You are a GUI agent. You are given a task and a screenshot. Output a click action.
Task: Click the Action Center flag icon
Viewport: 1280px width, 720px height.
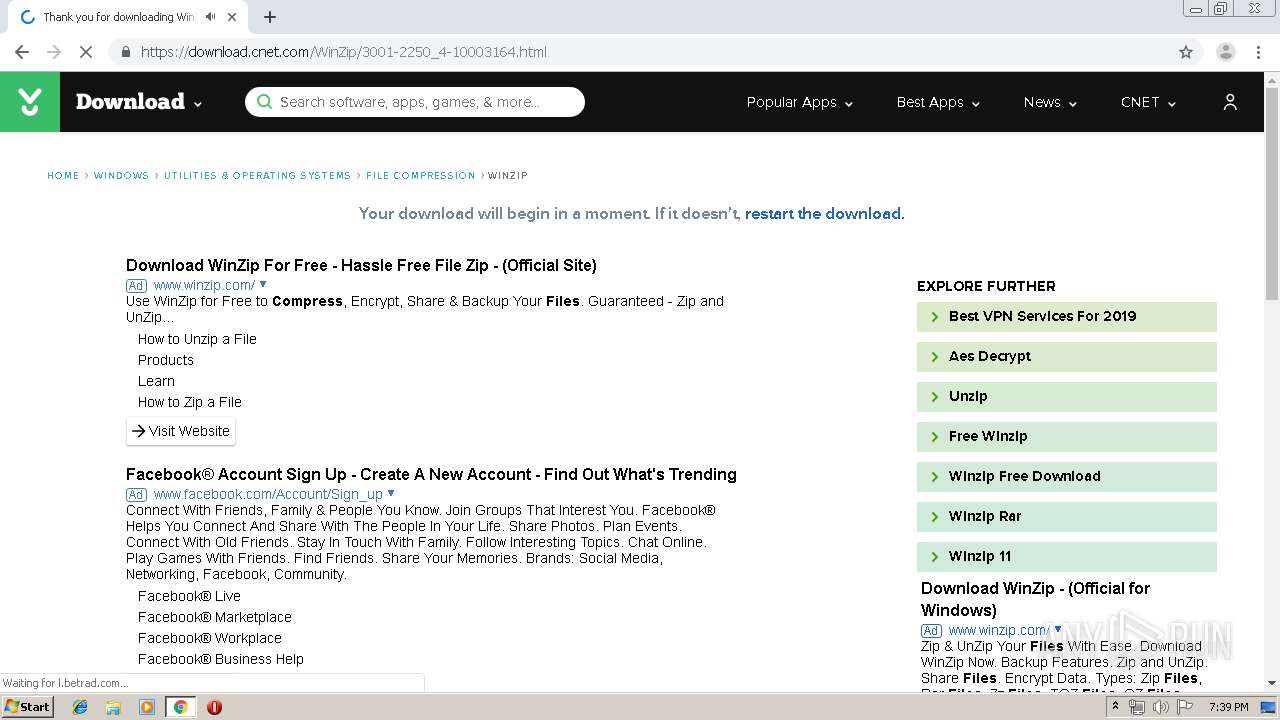coord(1185,707)
